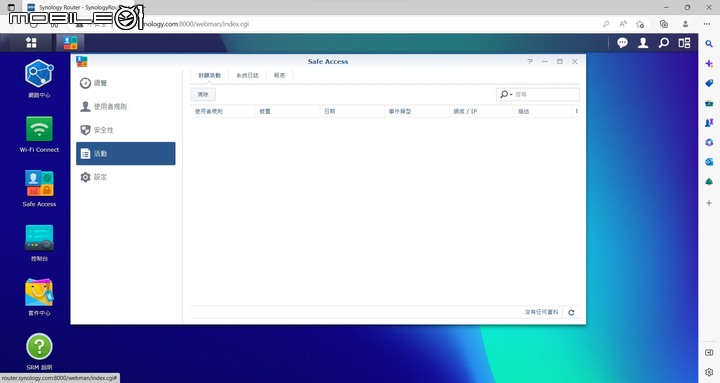Viewport: 720px width, 383px height.
Task: Select the Safe Access taskbar icon
Action: [x=70, y=43]
